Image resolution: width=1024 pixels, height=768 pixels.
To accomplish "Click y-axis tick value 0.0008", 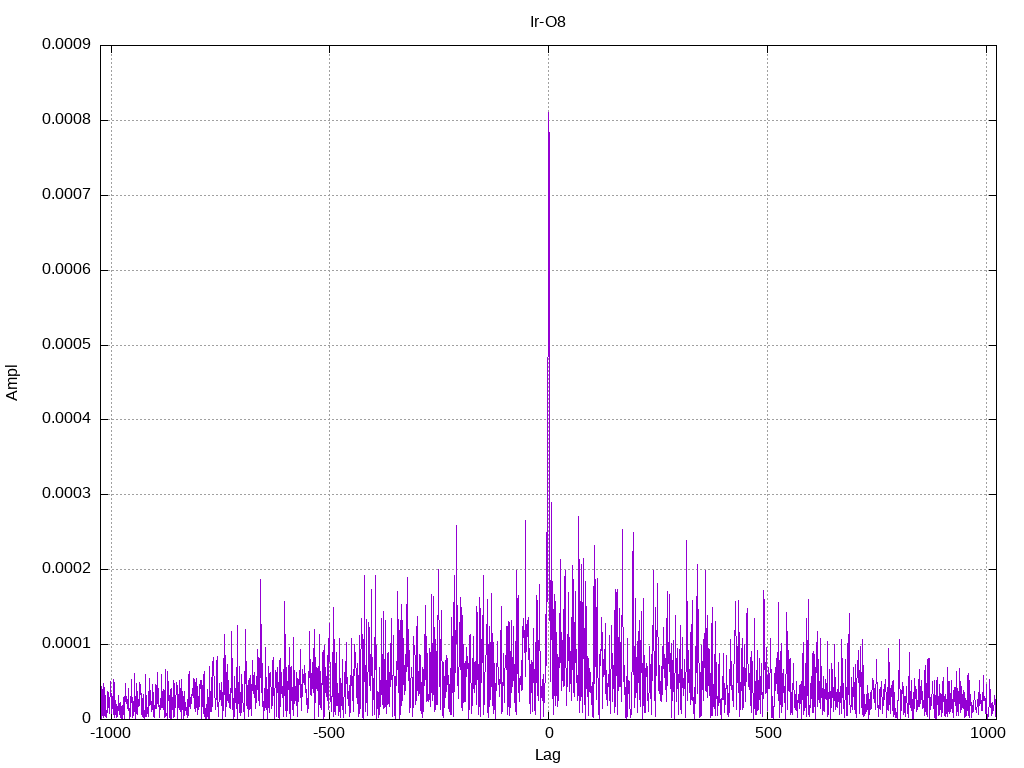I will 66,120.
